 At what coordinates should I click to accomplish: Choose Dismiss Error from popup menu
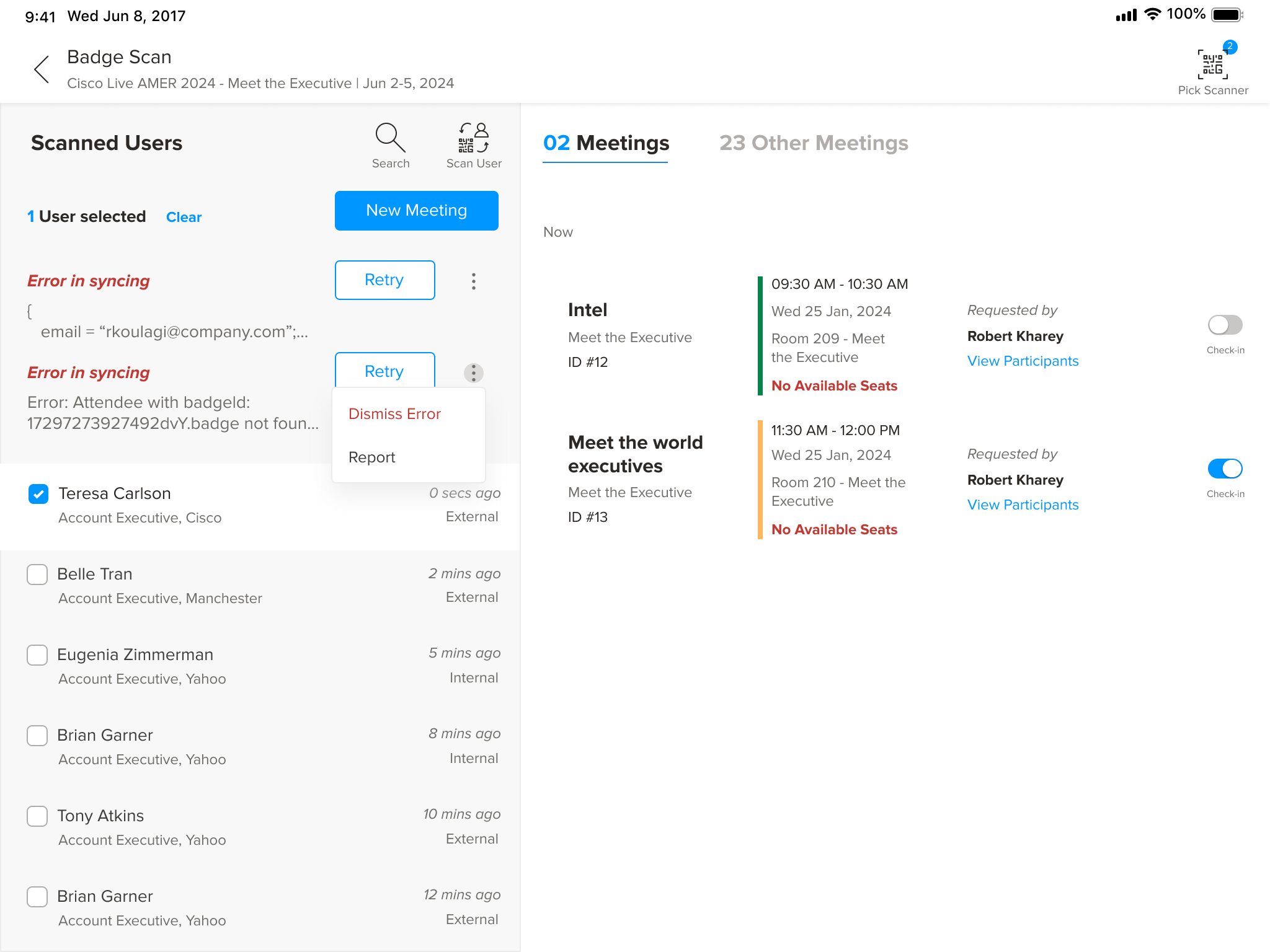click(394, 414)
